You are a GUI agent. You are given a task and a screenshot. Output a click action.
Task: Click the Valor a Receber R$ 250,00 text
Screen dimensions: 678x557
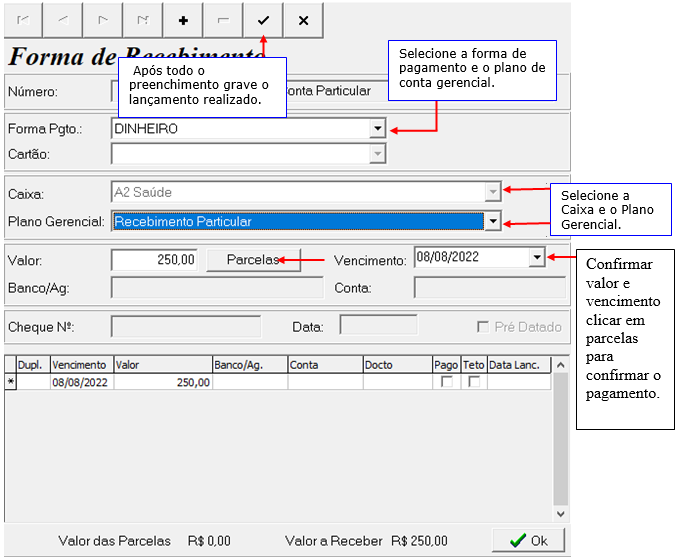point(366,541)
